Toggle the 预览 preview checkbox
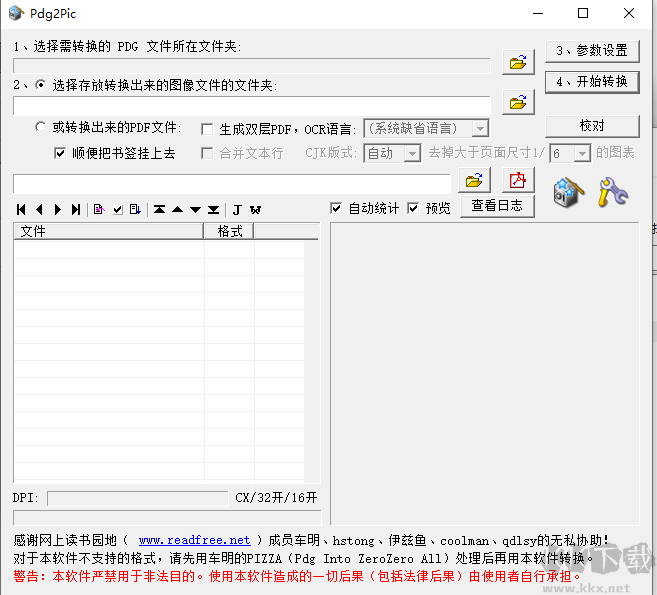Image resolution: width=657 pixels, height=595 pixels. point(413,208)
